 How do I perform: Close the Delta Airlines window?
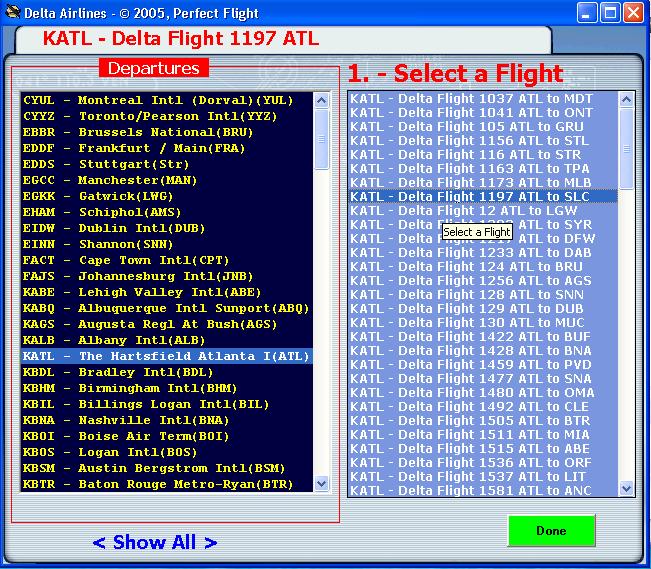pos(634,13)
